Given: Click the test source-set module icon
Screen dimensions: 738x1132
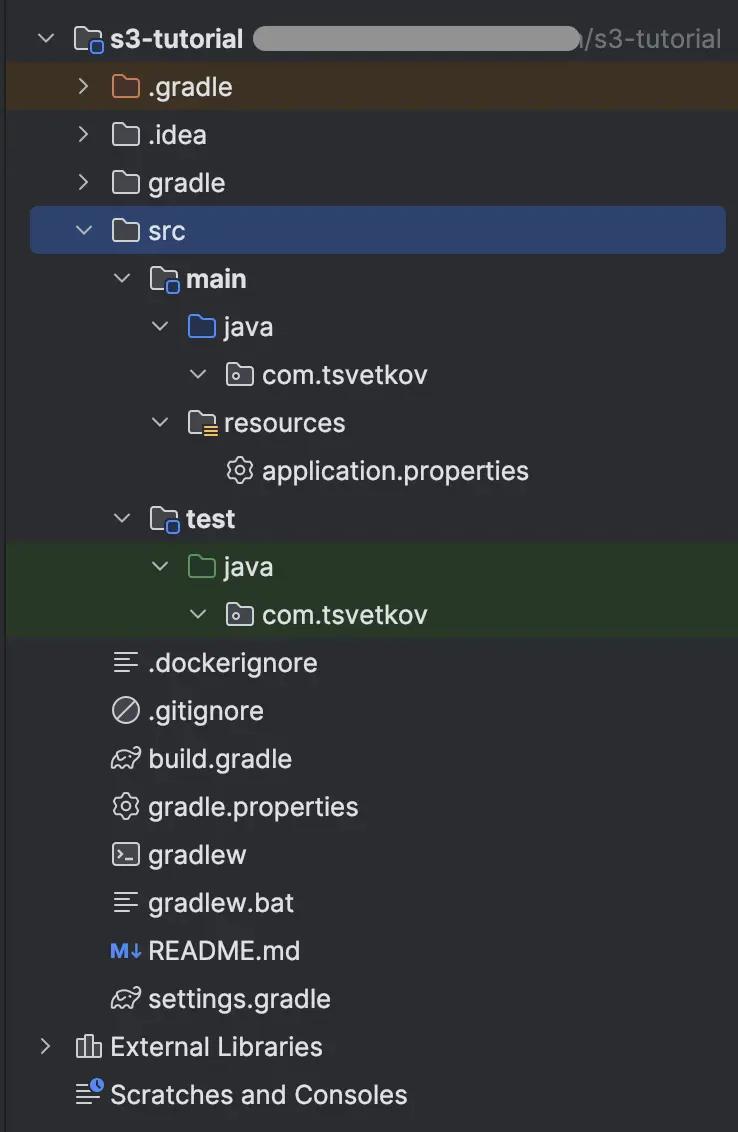Looking at the screenshot, I should [x=165, y=519].
